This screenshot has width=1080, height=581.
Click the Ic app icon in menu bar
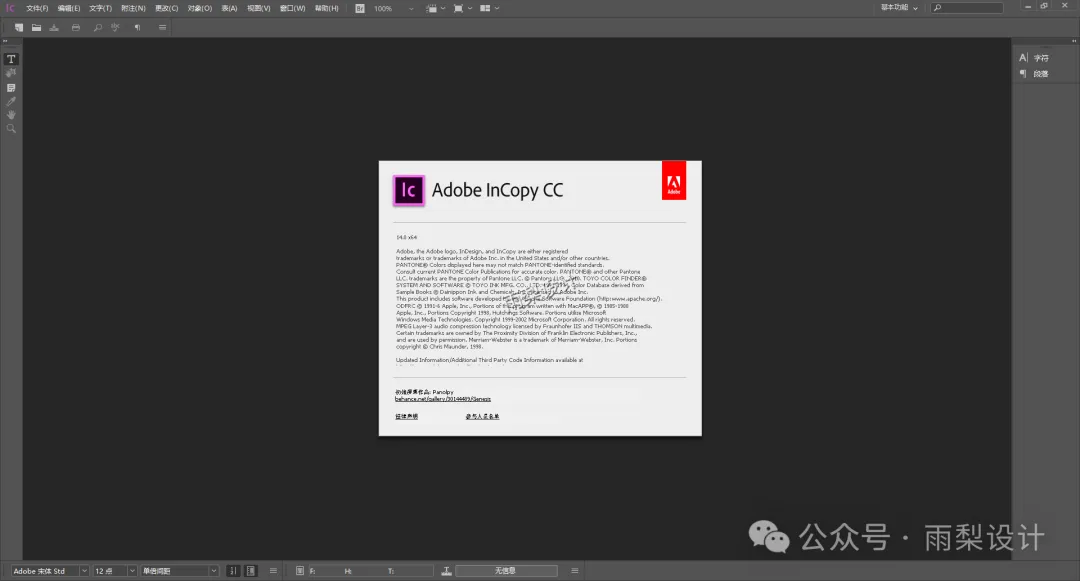click(10, 8)
